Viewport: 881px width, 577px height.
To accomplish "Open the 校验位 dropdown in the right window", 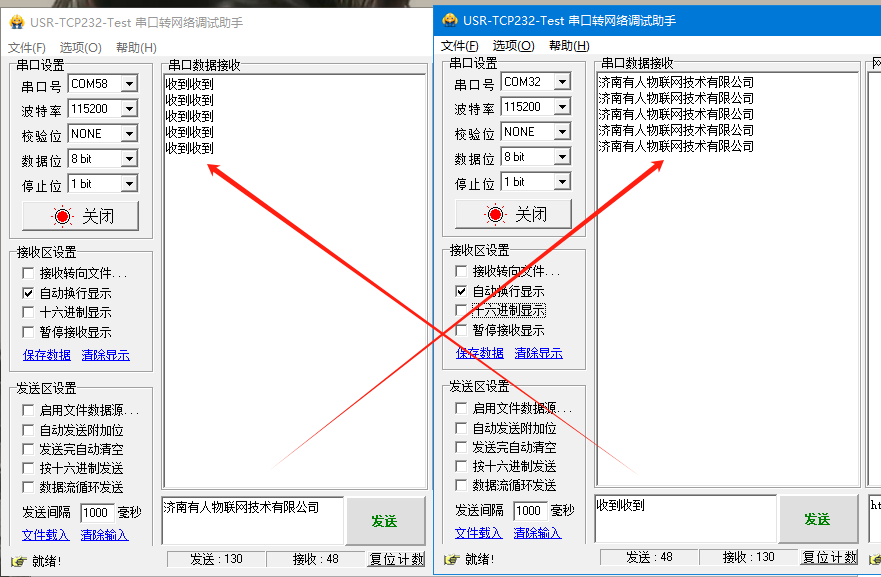I will (561, 132).
